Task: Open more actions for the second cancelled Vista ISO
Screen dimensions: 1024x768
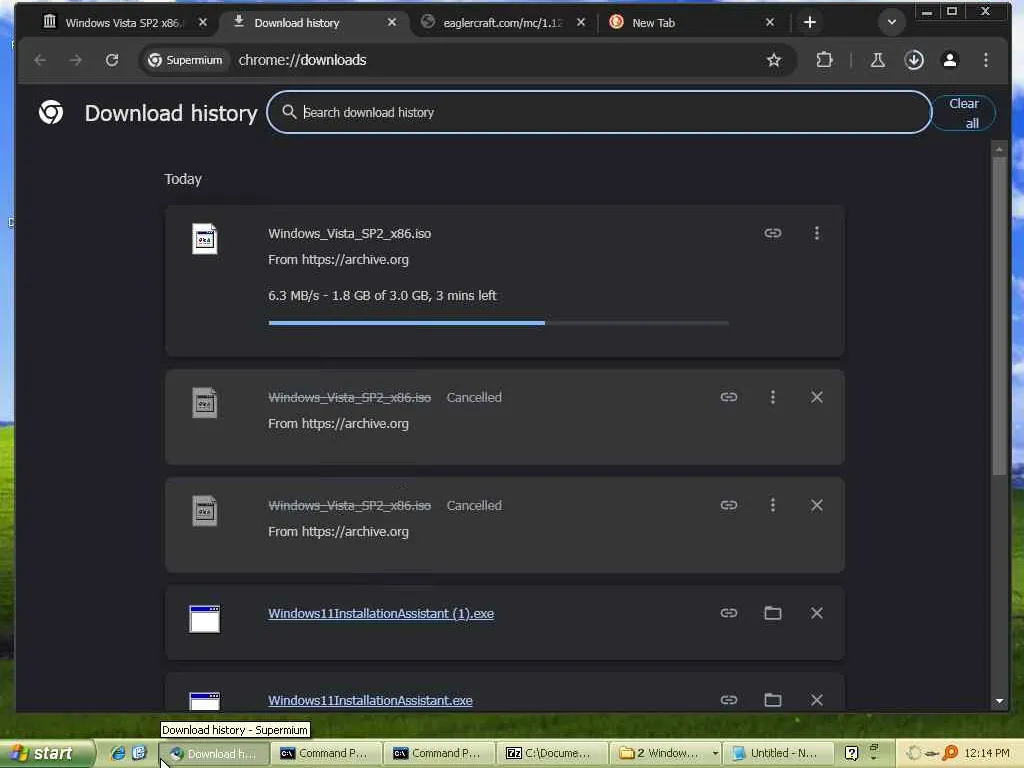Action: click(x=773, y=505)
